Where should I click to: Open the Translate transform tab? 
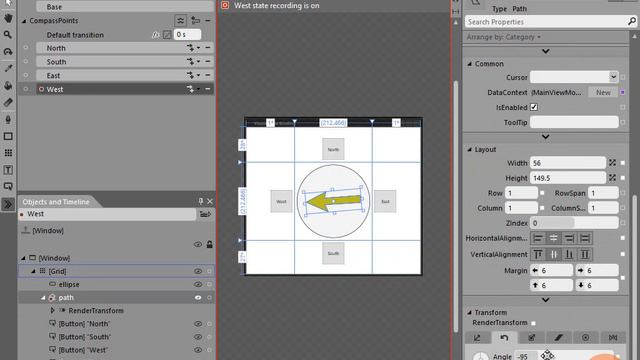(x=477, y=338)
